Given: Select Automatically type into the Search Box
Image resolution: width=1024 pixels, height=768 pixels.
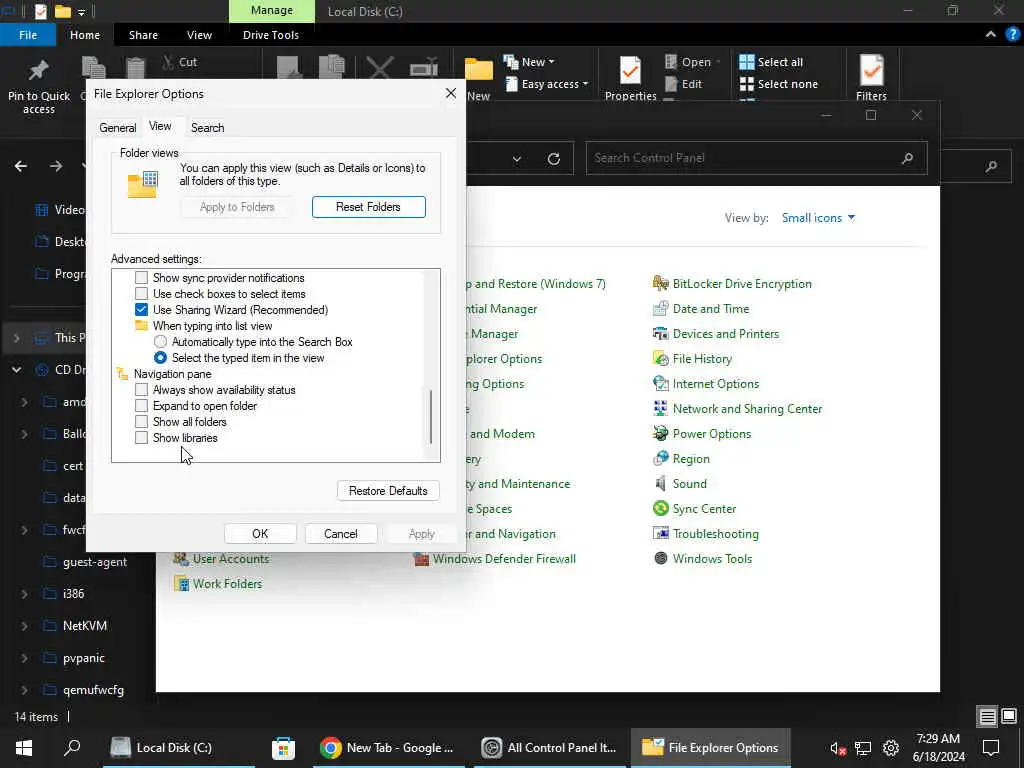Looking at the screenshot, I should click(160, 342).
